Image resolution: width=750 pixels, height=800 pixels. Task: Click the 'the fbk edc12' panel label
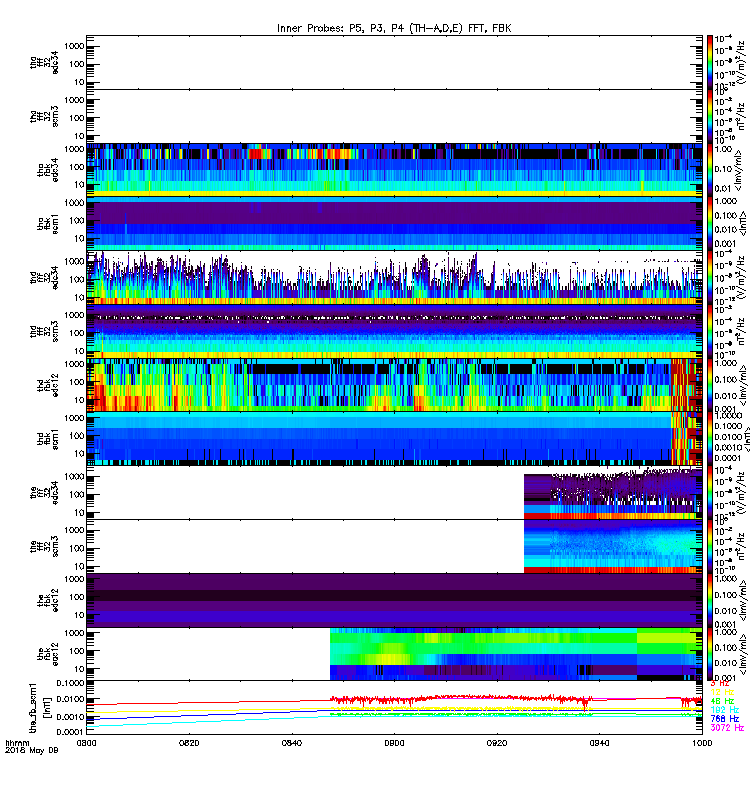[x=47, y=599]
